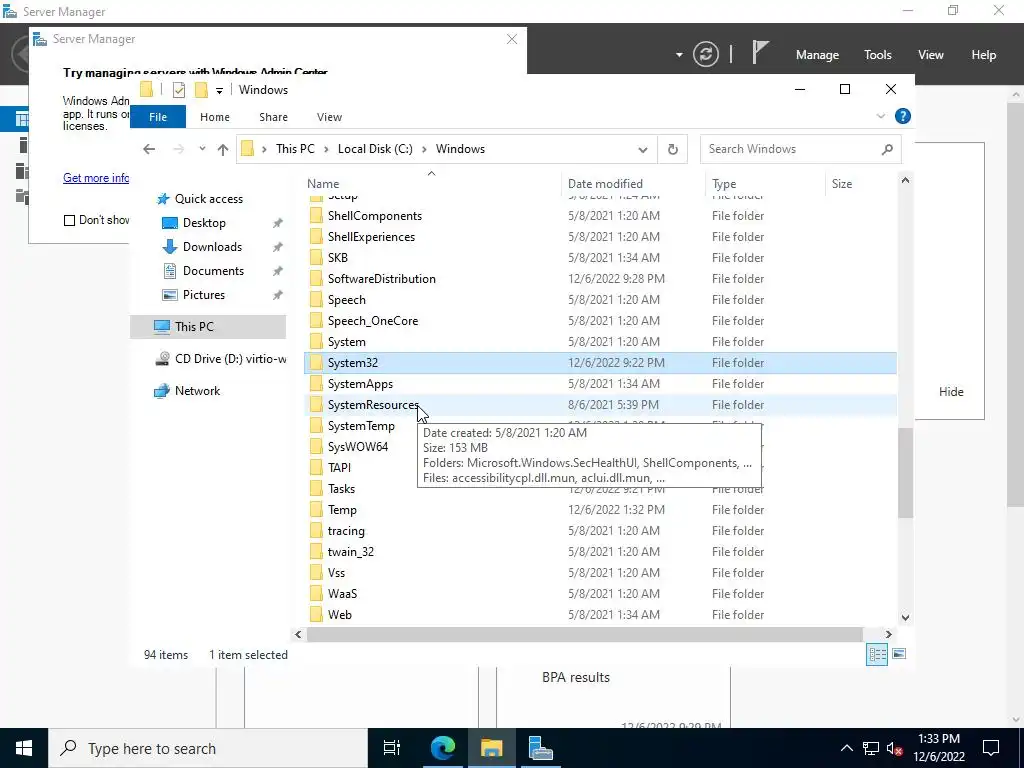Select the SoftwareDistribution folder
The image size is (1024, 768).
click(381, 279)
